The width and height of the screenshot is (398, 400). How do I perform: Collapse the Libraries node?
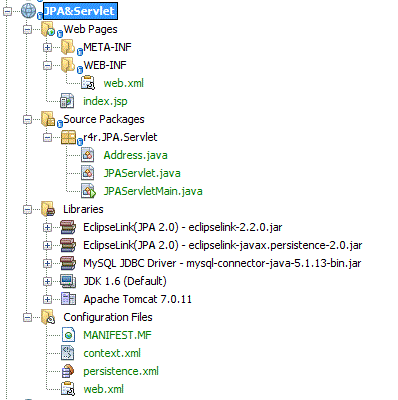pos(27,209)
